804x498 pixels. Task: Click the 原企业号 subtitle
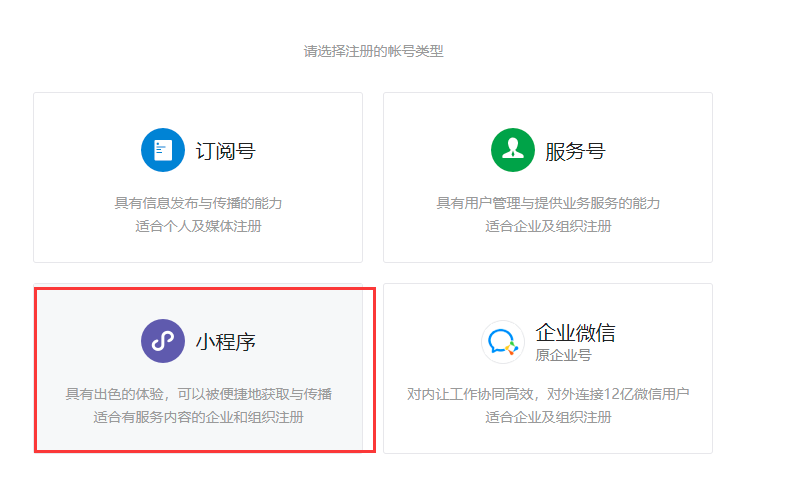(564, 355)
